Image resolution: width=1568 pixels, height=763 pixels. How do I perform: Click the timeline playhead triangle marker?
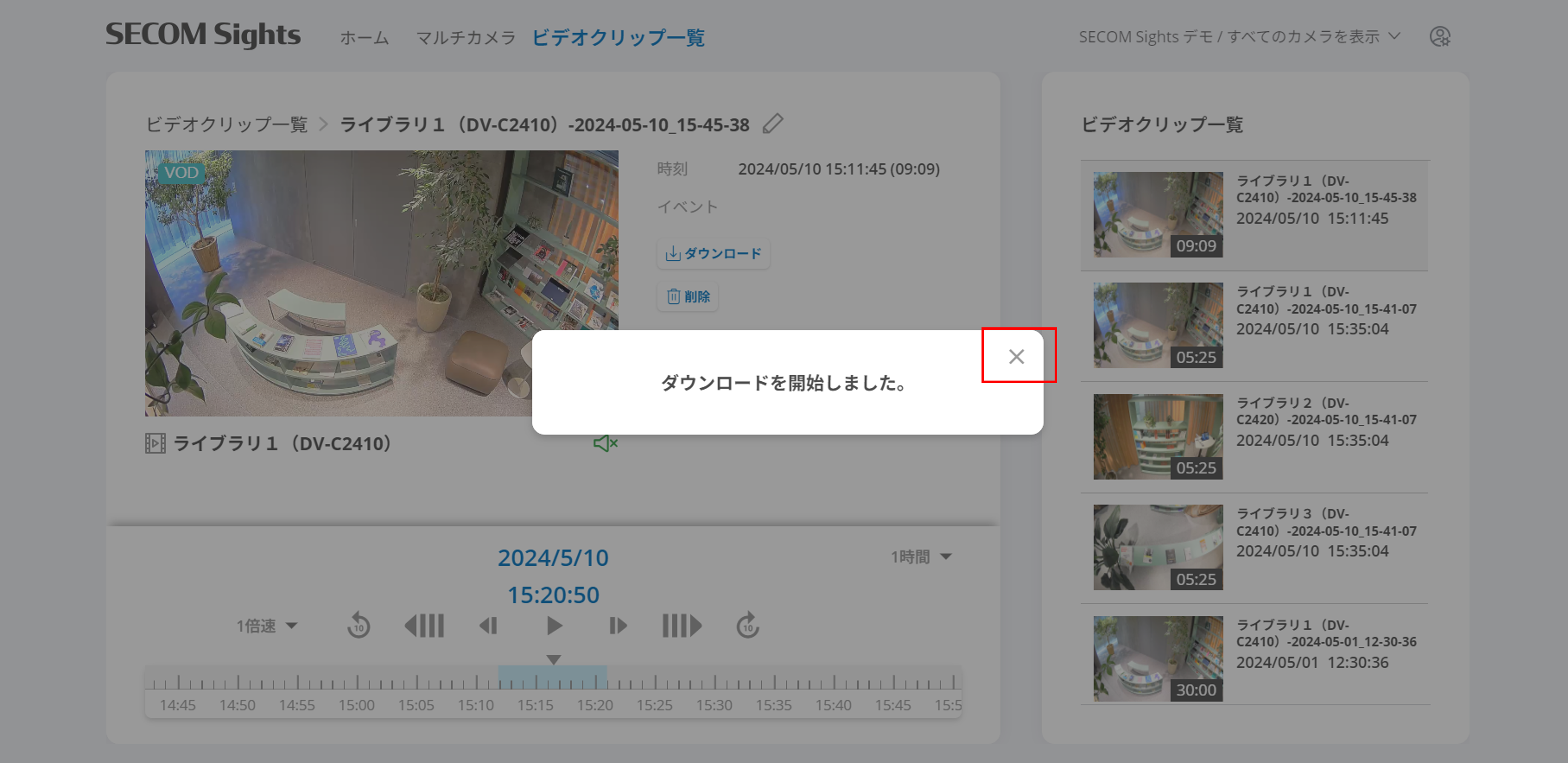point(553,660)
